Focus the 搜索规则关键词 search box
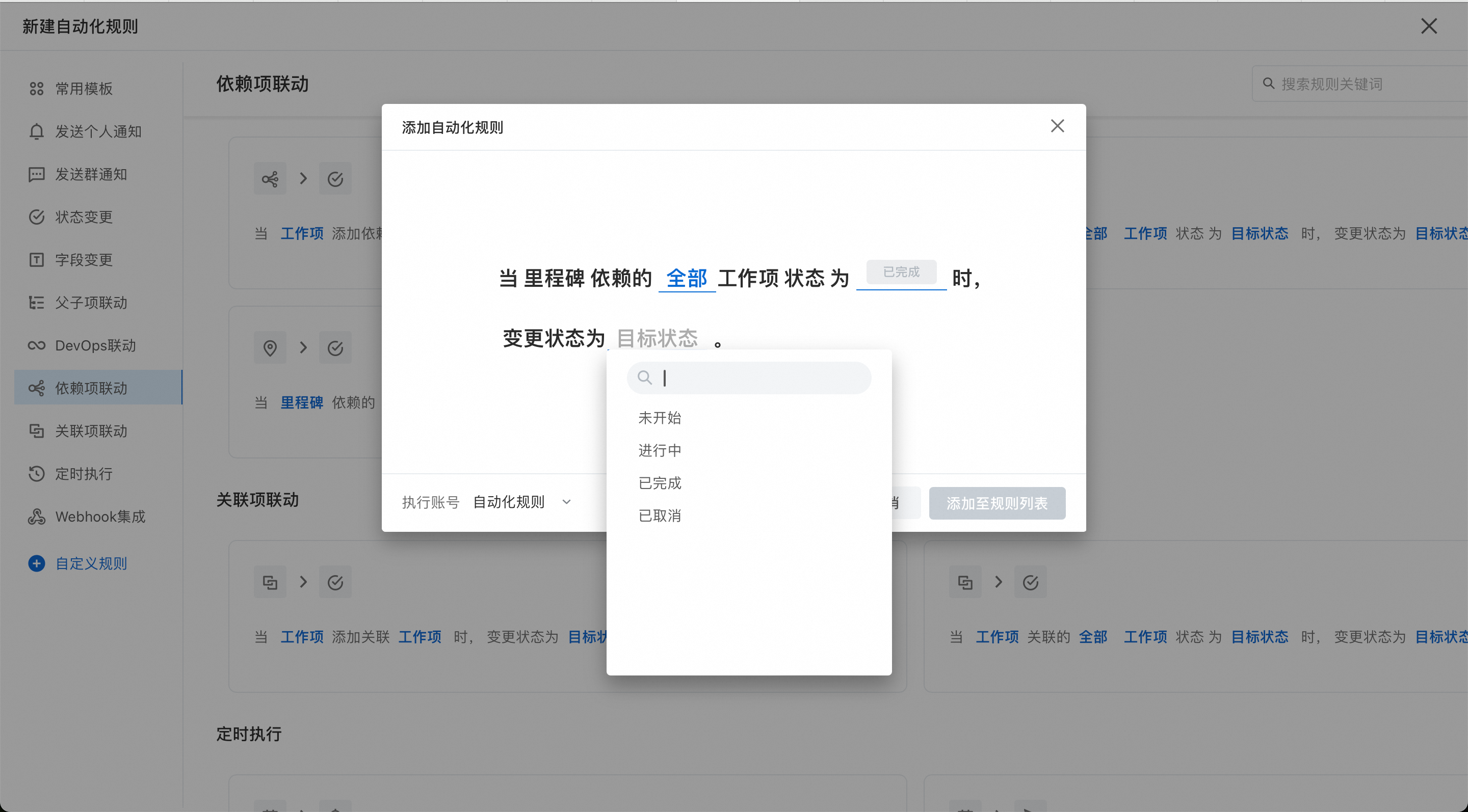Image resolution: width=1468 pixels, height=812 pixels. [x=1360, y=84]
